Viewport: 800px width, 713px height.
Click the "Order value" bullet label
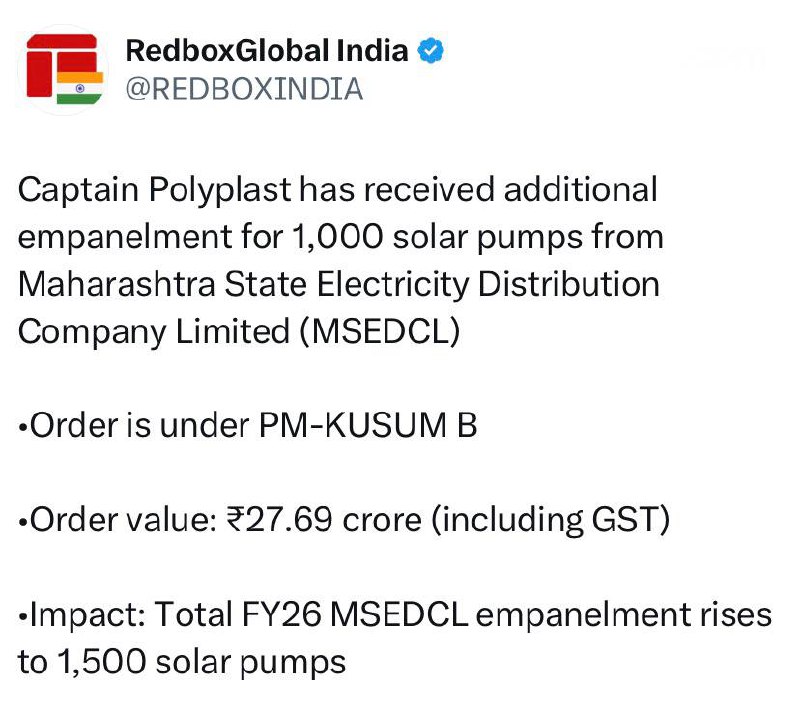tap(113, 521)
